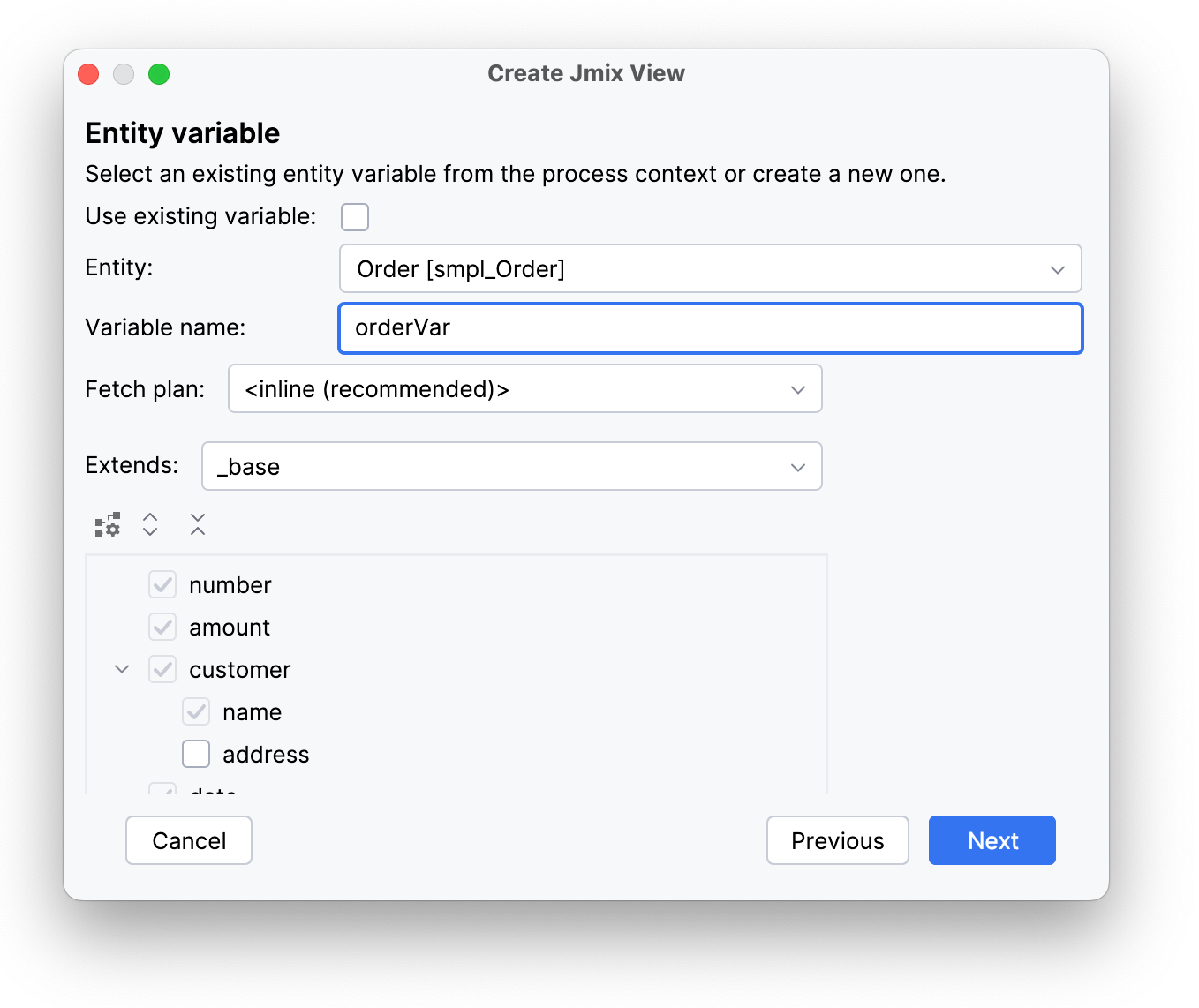1199x1008 pixels.
Task: Expand all fetch plan tree nodes
Action: [150, 525]
